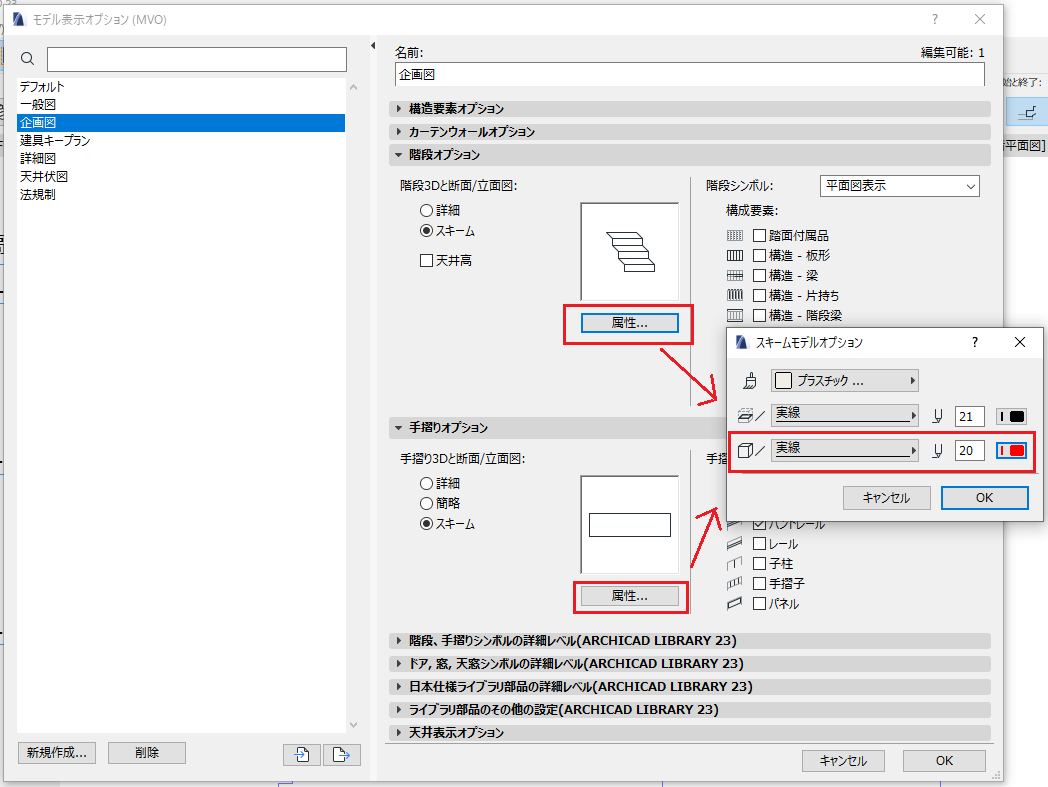The height and width of the screenshot is (787, 1048).
Task: Click the red pen color swatch
Action: [x=1011, y=451]
